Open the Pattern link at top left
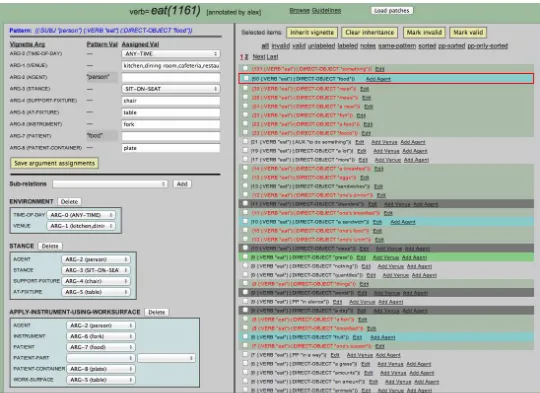The image size is (540, 393). coord(101,30)
